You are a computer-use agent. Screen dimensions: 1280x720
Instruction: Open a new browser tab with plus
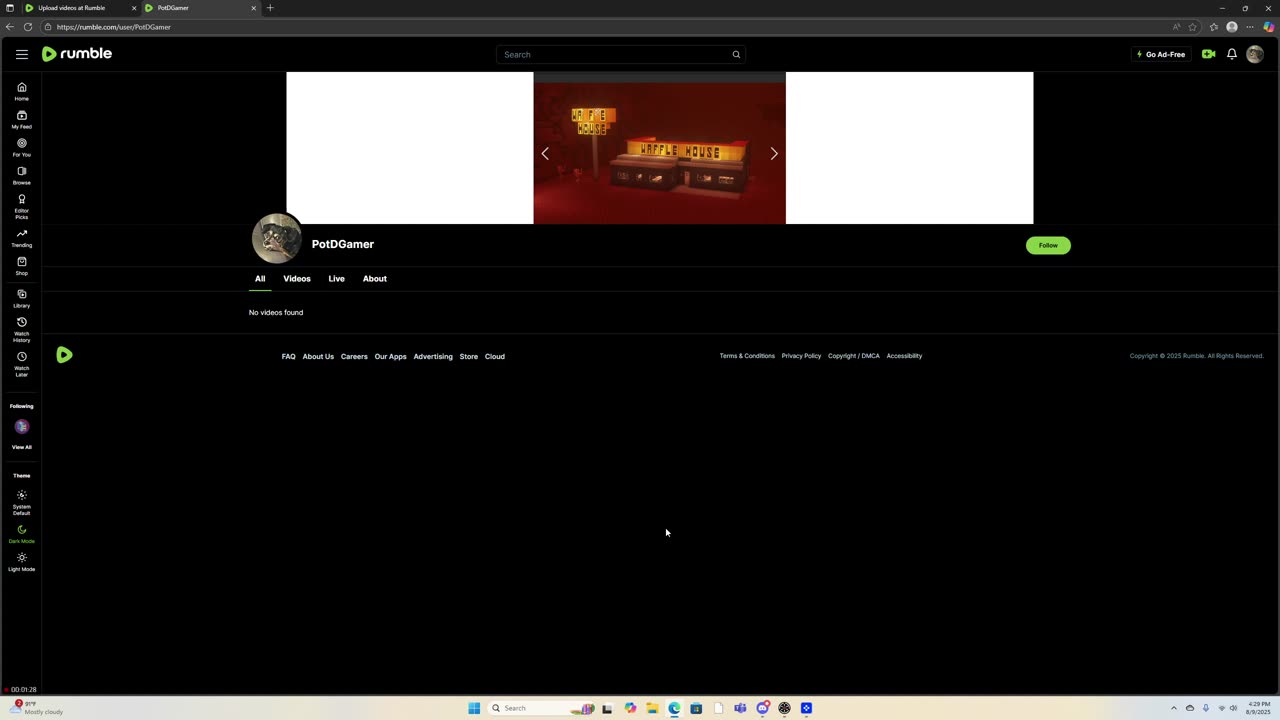click(270, 8)
